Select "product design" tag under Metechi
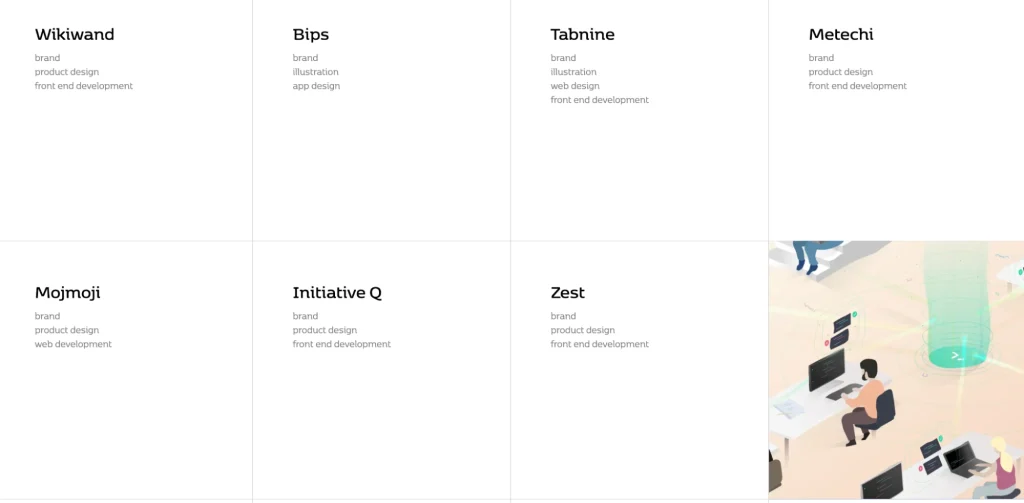 (841, 72)
